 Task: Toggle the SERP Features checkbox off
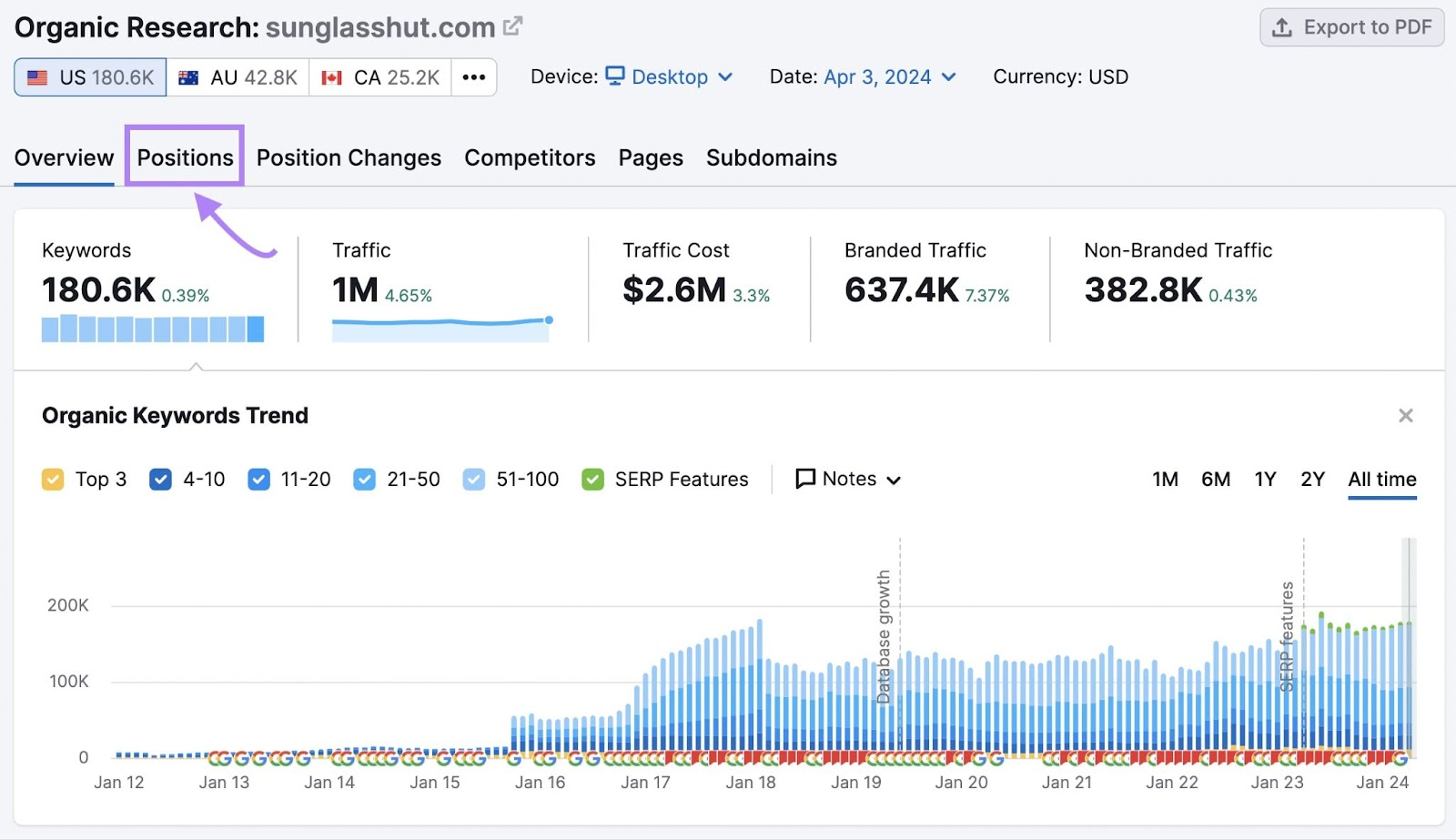(x=593, y=479)
